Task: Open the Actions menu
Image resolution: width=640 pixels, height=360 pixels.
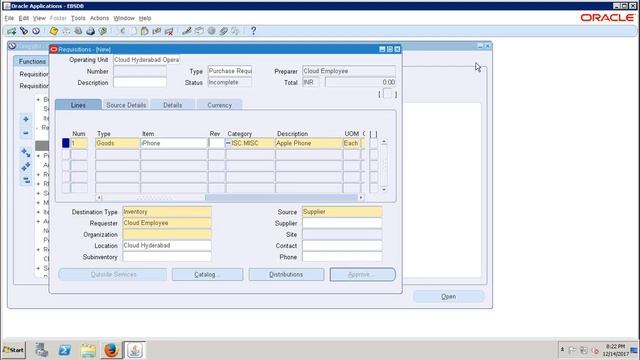Action: point(99,18)
